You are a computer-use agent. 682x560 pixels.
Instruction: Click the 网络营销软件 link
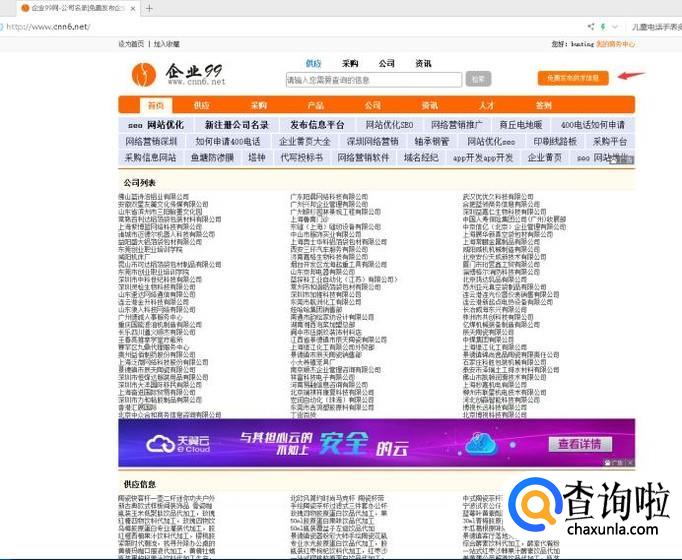[363, 158]
